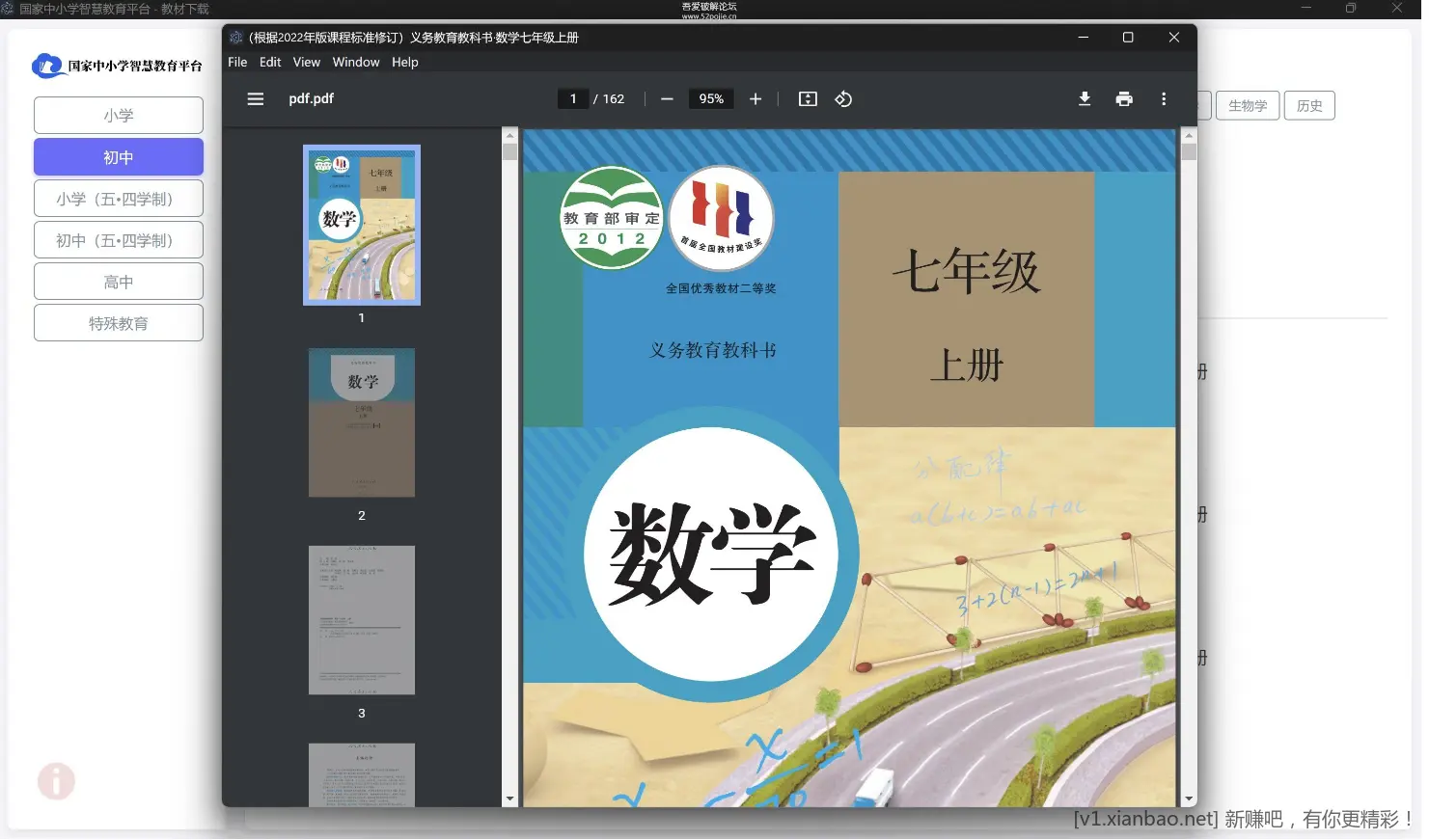This screenshot has height=840, width=1429.
Task: Activate the fit-to-page view icon
Action: click(x=807, y=98)
